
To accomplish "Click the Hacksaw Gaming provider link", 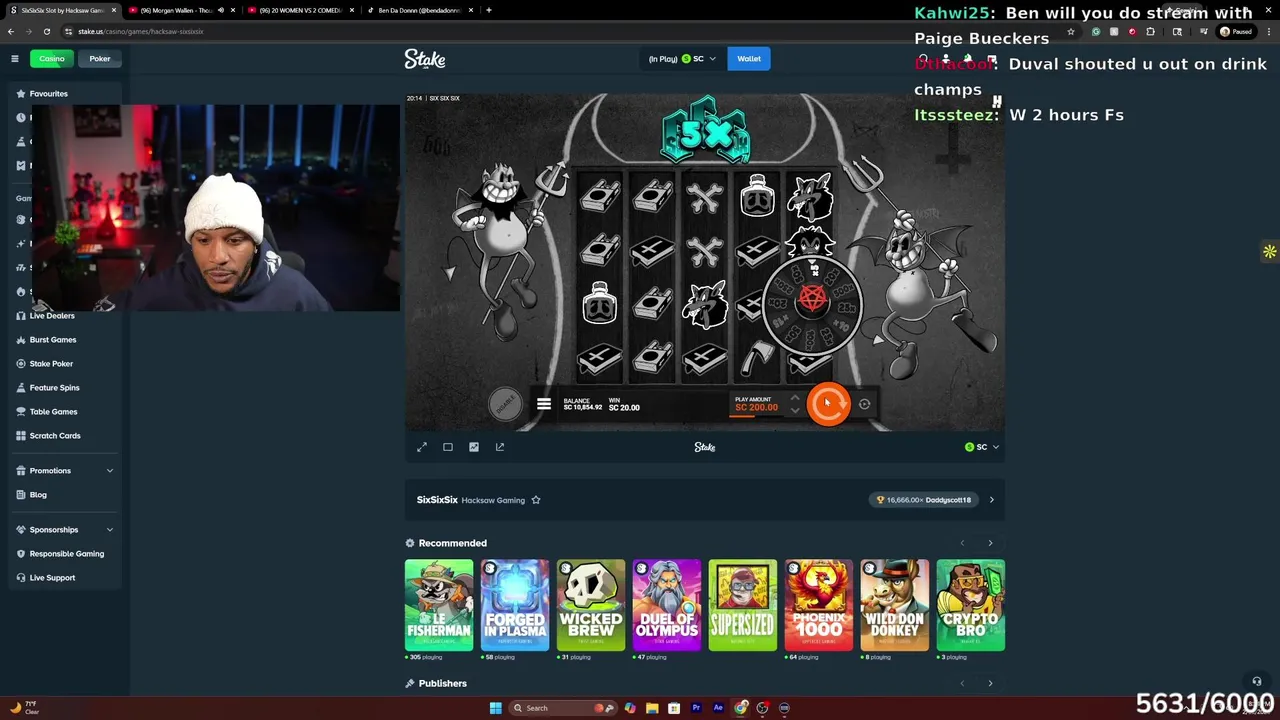I will pos(494,500).
